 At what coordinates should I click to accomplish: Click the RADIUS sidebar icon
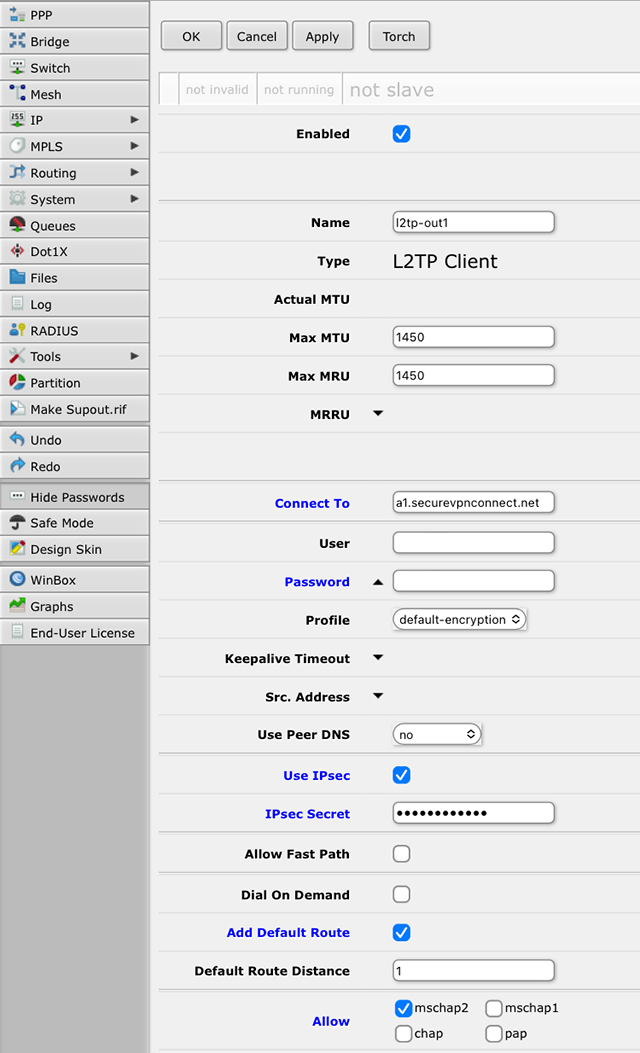[17, 330]
